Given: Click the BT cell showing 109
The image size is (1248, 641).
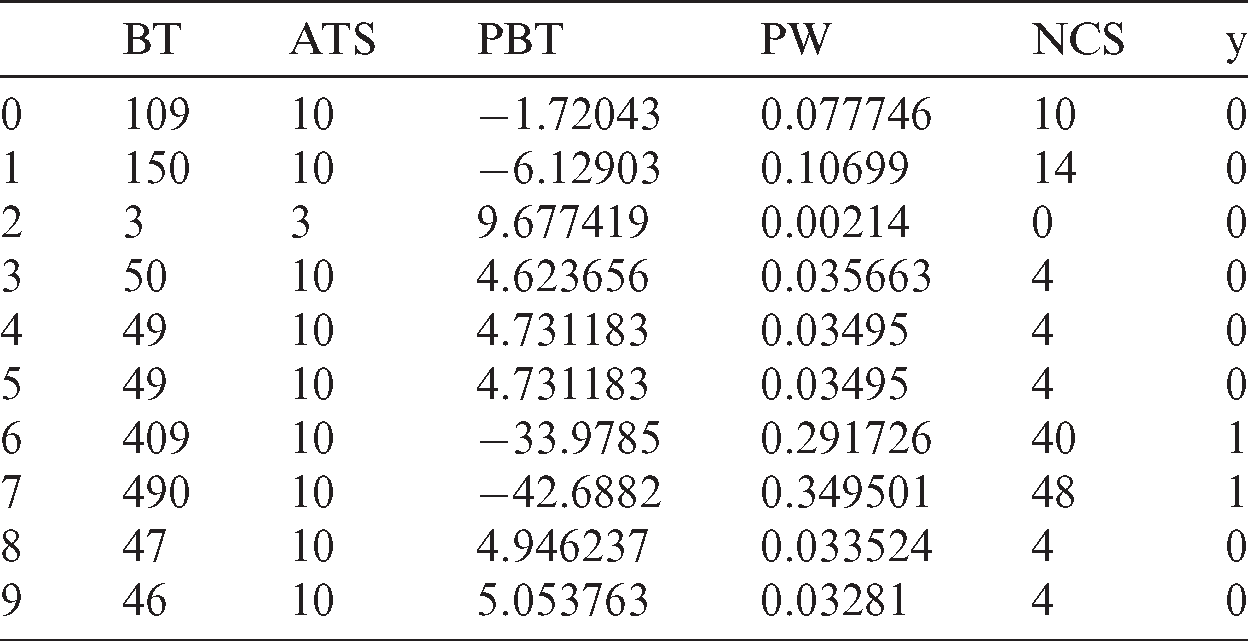Looking at the screenshot, I should (x=154, y=116).
